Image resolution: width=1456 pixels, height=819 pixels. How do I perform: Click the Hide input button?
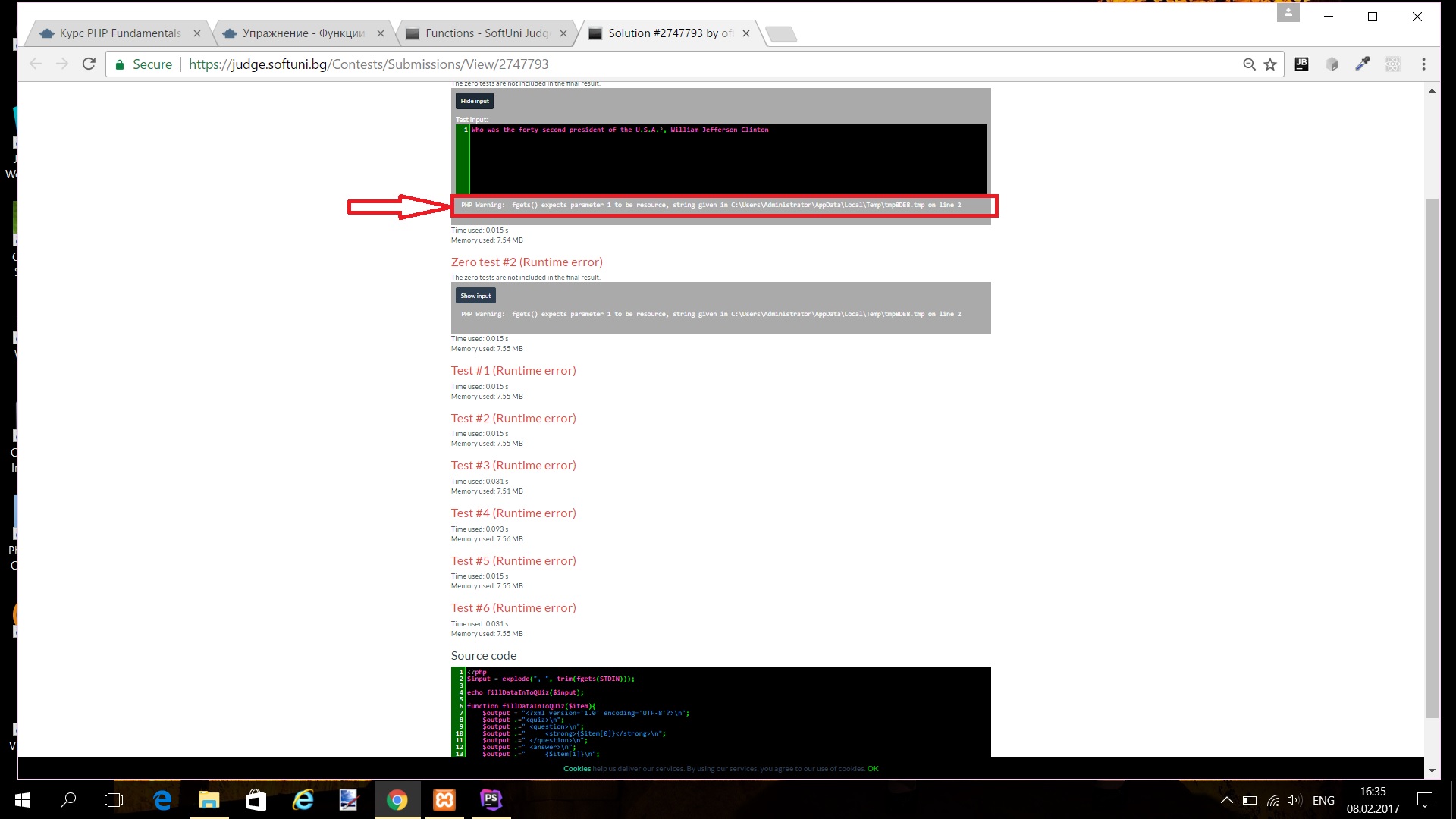tap(475, 101)
